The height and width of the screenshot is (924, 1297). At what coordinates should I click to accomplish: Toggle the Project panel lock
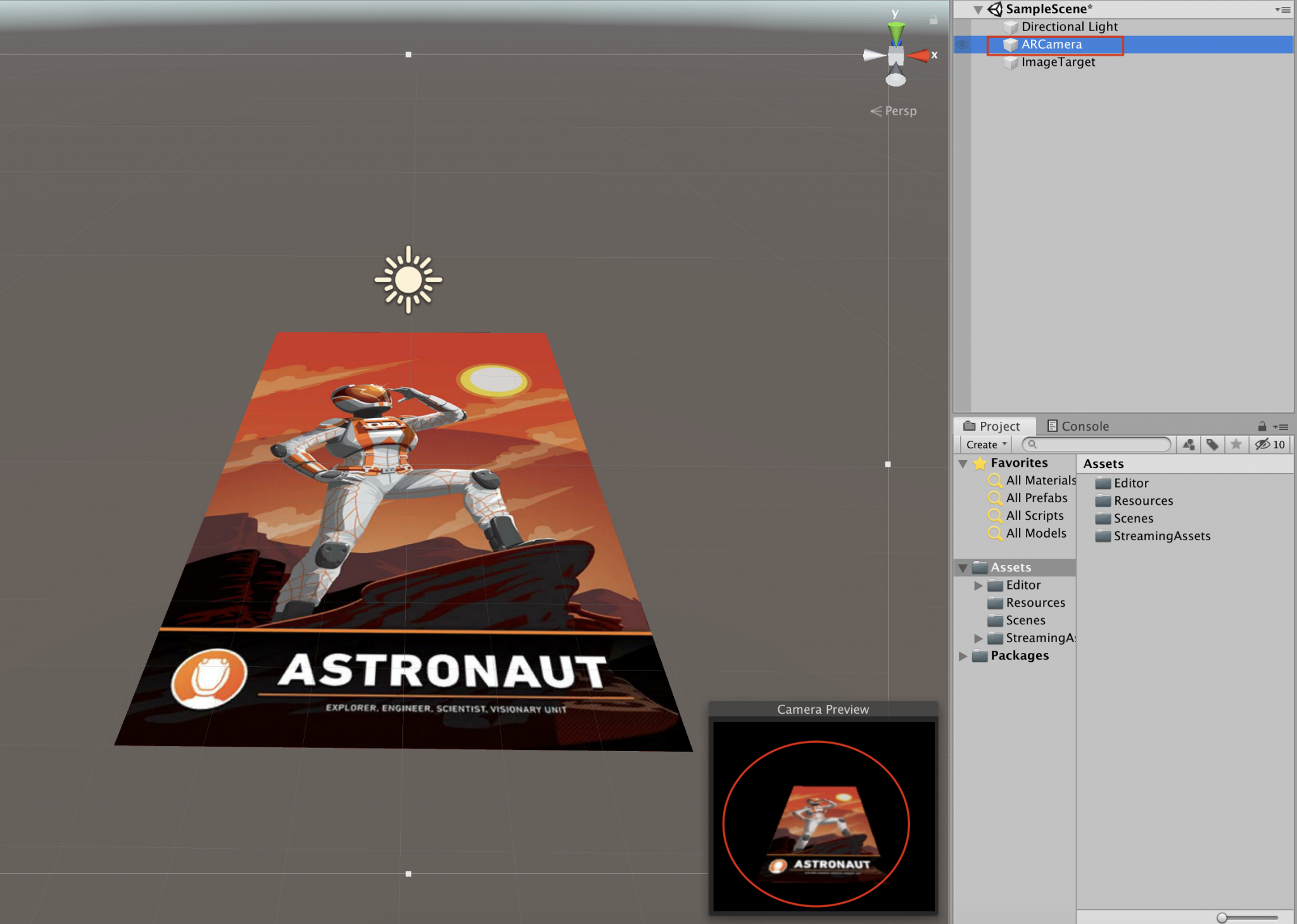[x=1262, y=426]
